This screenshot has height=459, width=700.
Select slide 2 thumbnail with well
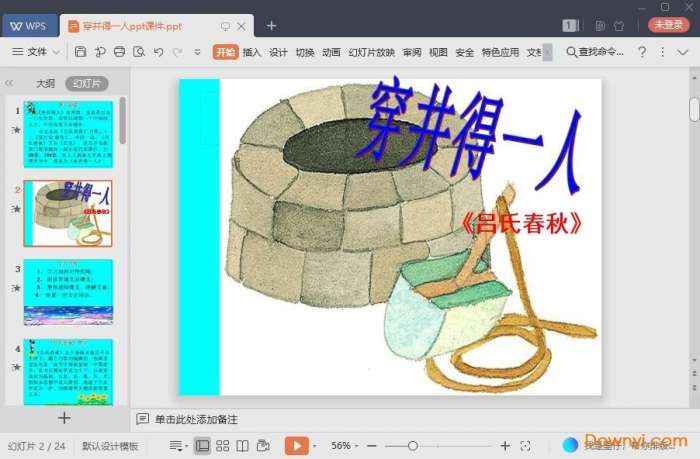(68, 213)
